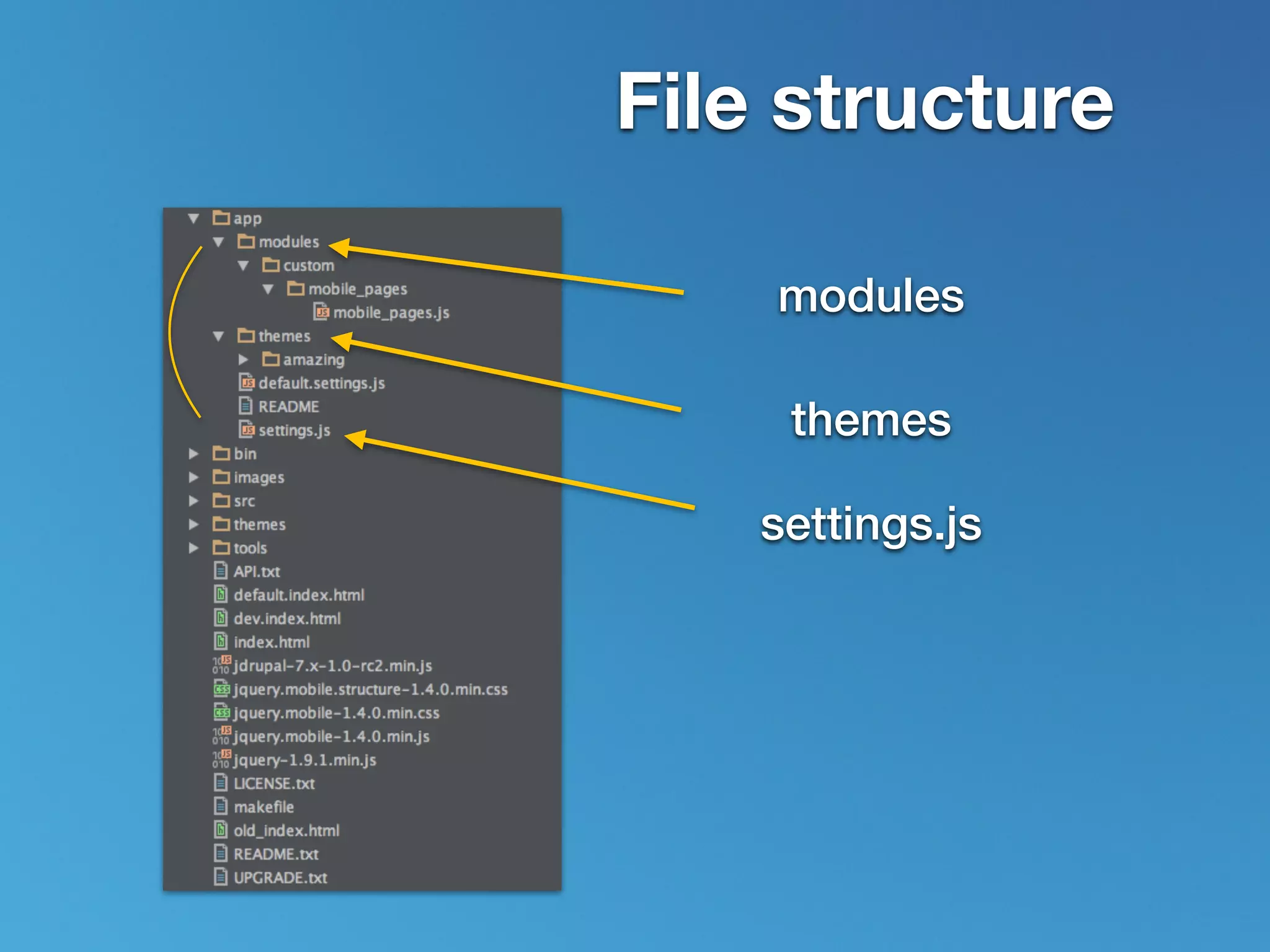1270x952 pixels.
Task: Collapse the mobile_pages folder arrow
Action: pyautogui.click(x=268, y=289)
